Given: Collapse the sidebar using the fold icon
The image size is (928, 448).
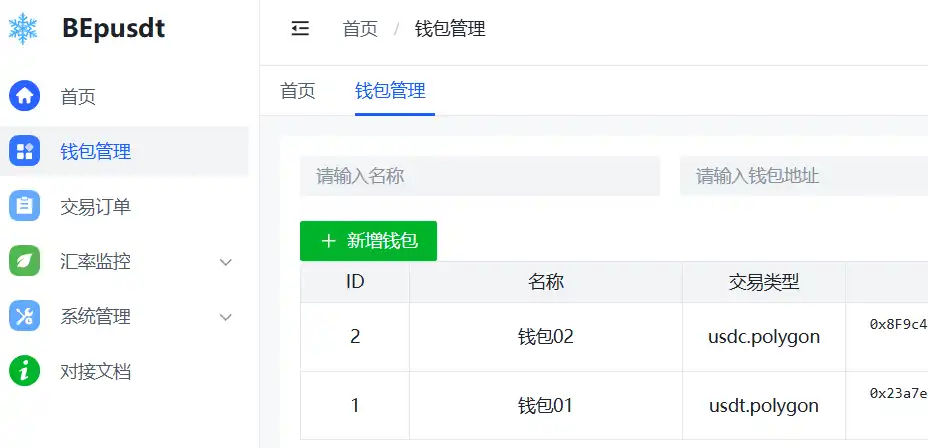Looking at the screenshot, I should point(300,29).
